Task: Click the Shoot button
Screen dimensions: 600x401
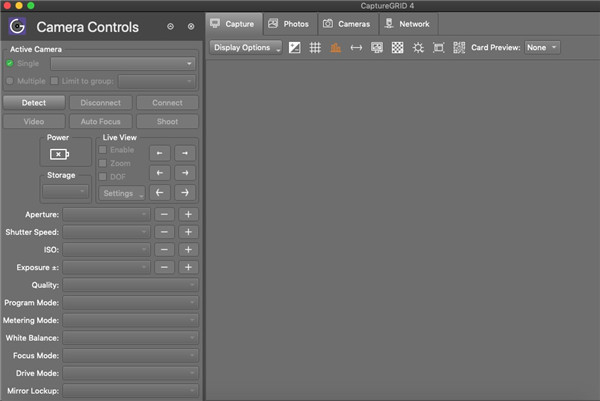Action: click(167, 121)
